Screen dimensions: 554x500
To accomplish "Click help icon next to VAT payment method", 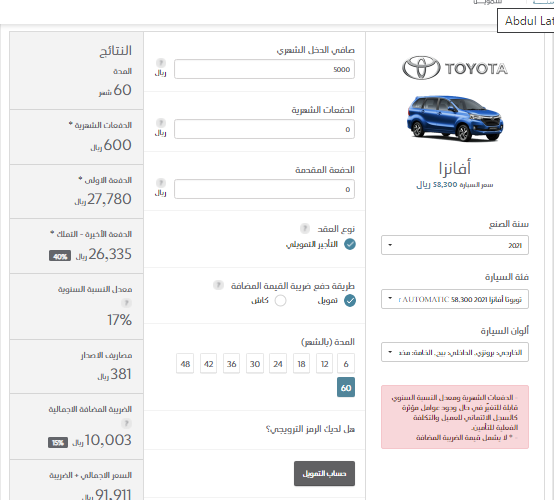I will point(218,285).
